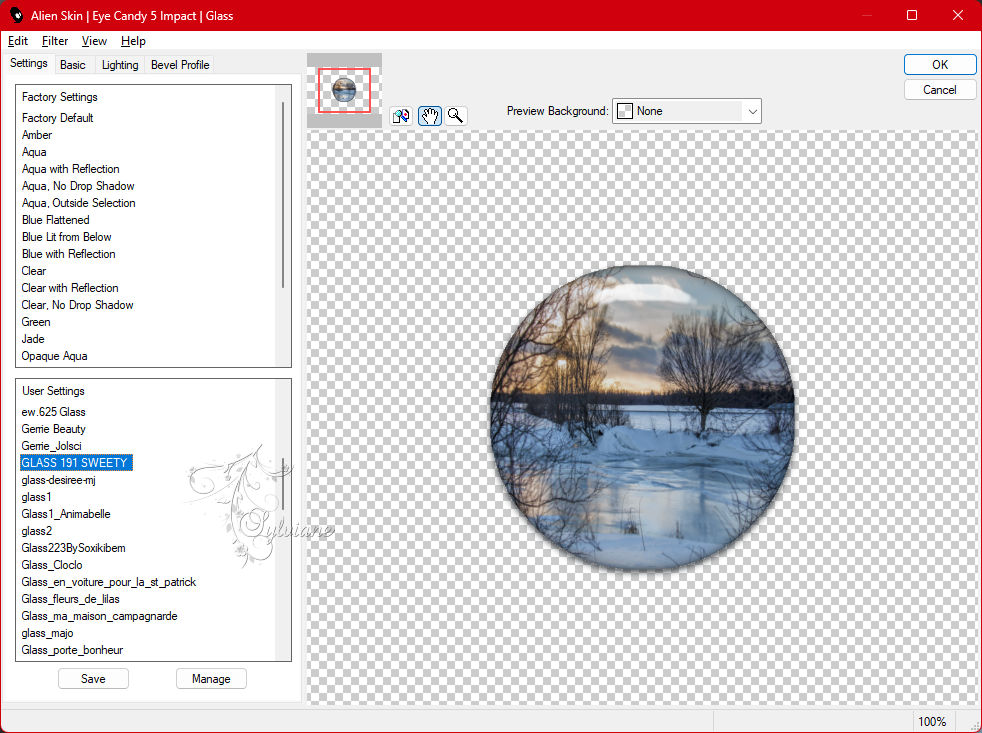Switch to the Lighting tab
Screen dimensions: 982x733
pyautogui.click(x=120, y=65)
